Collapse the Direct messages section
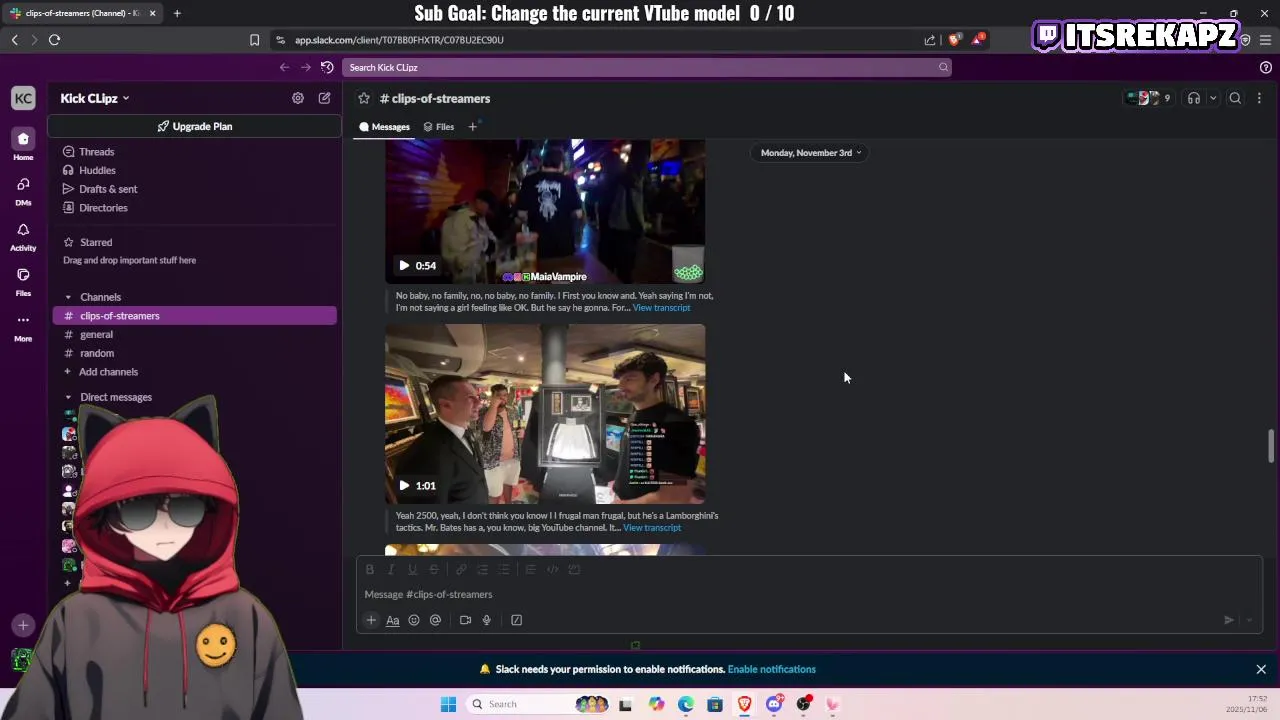This screenshot has height=720, width=1280. point(68,397)
